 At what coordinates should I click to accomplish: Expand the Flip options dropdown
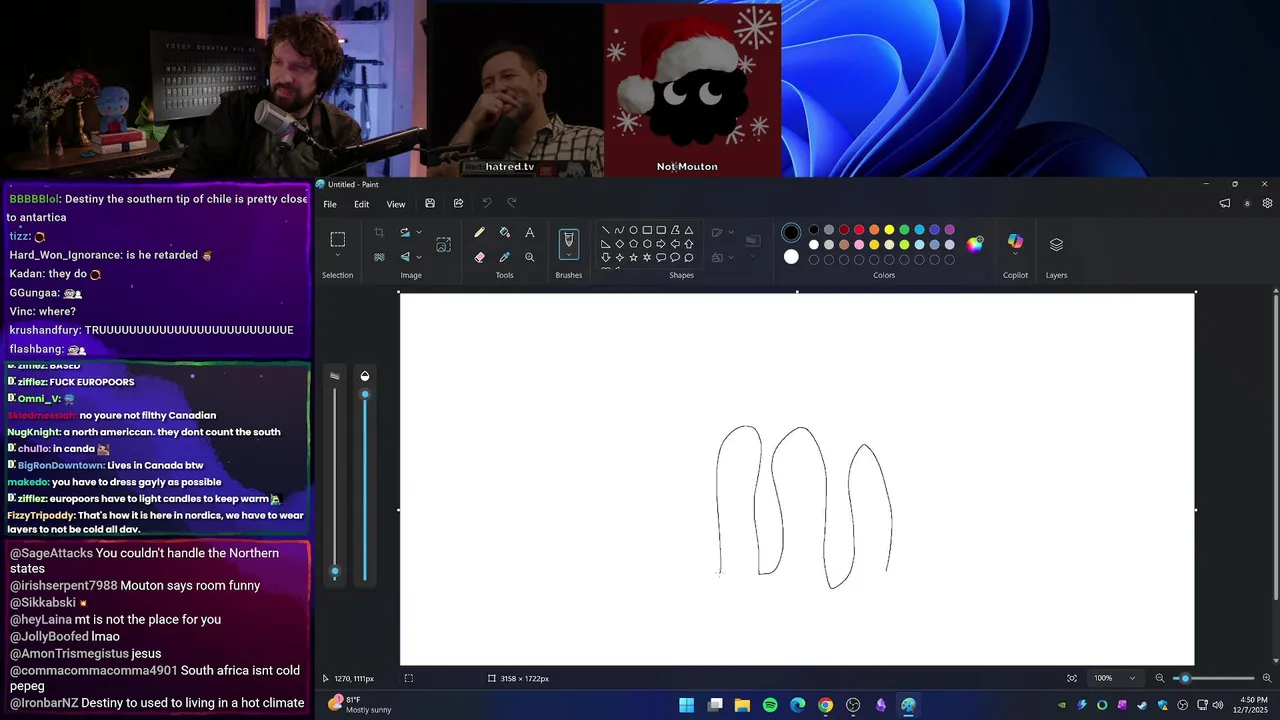pyautogui.click(x=418, y=257)
